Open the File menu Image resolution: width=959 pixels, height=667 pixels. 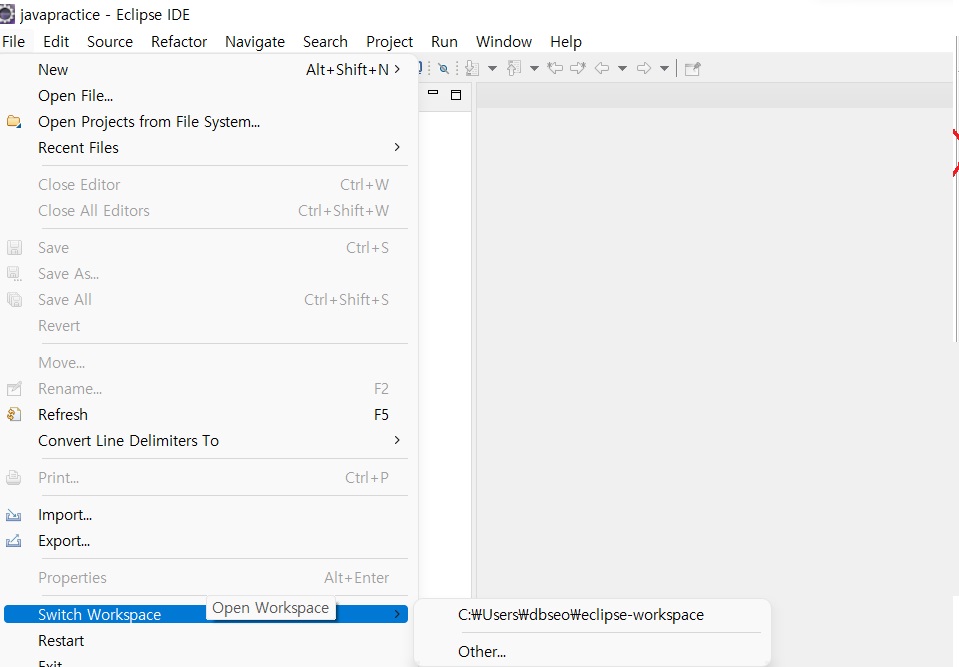pos(13,42)
